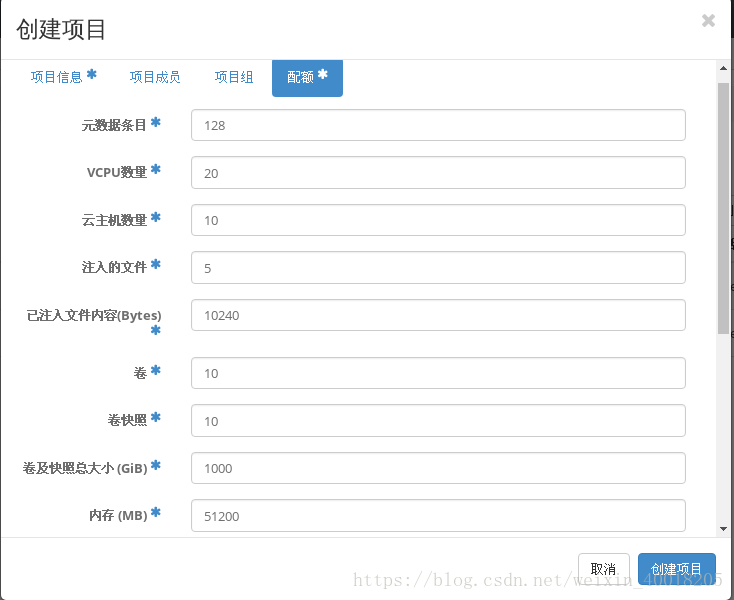Screen dimensions: 734x600
Task: Click the 卷快照 input field
Action: pyautogui.click(x=438, y=421)
